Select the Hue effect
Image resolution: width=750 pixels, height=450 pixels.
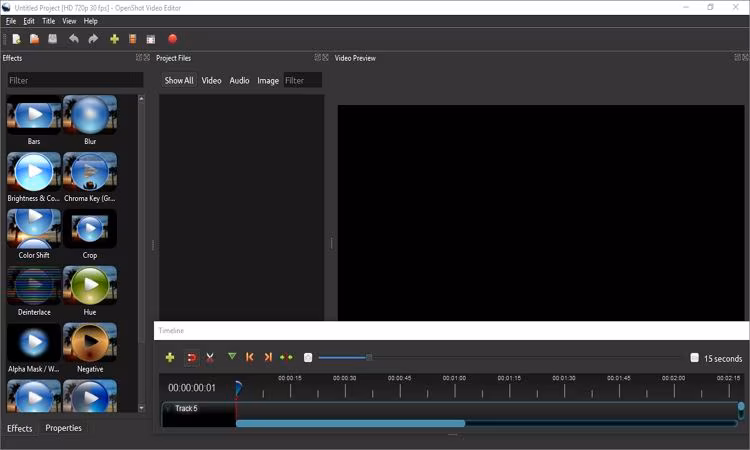tap(90, 291)
